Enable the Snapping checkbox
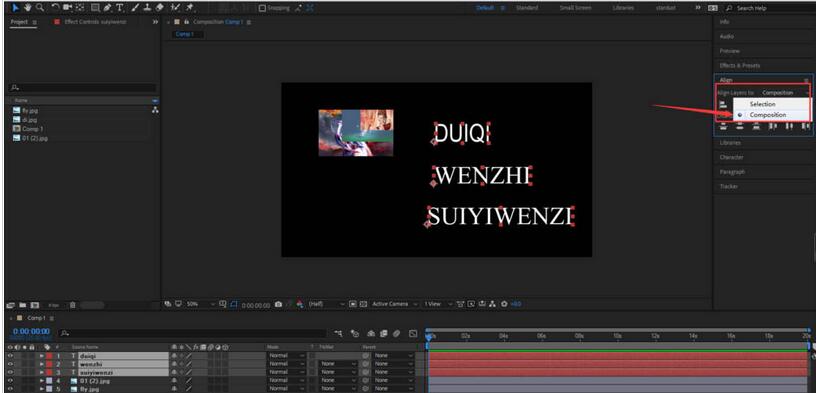816x393 pixels. tap(262, 8)
